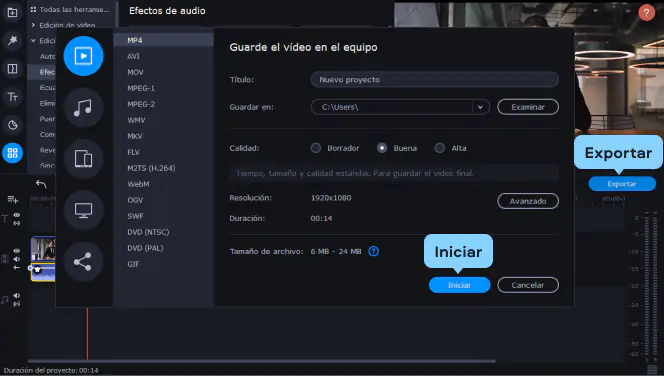Click the title track T icon

pos(5,219)
